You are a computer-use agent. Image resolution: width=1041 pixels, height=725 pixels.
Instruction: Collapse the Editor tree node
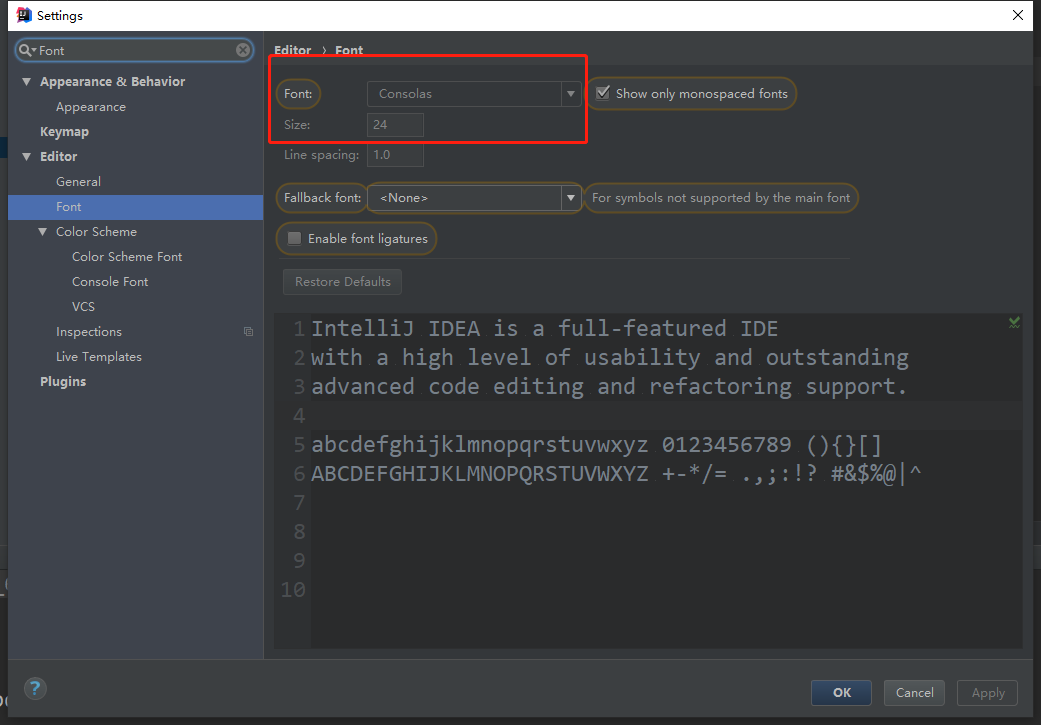coord(27,157)
